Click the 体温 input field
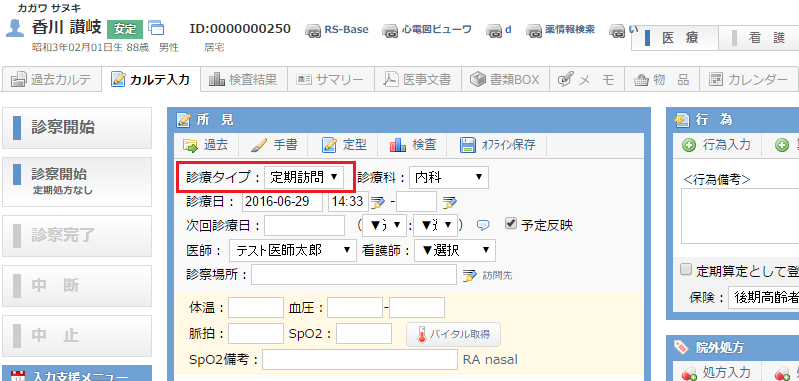The width and height of the screenshot is (799, 381). click(256, 308)
